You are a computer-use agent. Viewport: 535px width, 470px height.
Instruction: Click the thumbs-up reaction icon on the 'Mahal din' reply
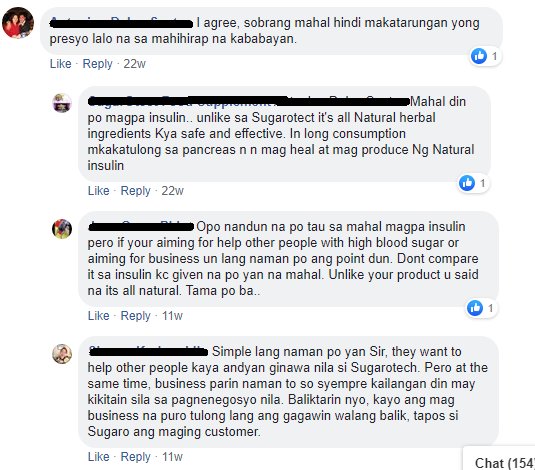click(x=467, y=183)
